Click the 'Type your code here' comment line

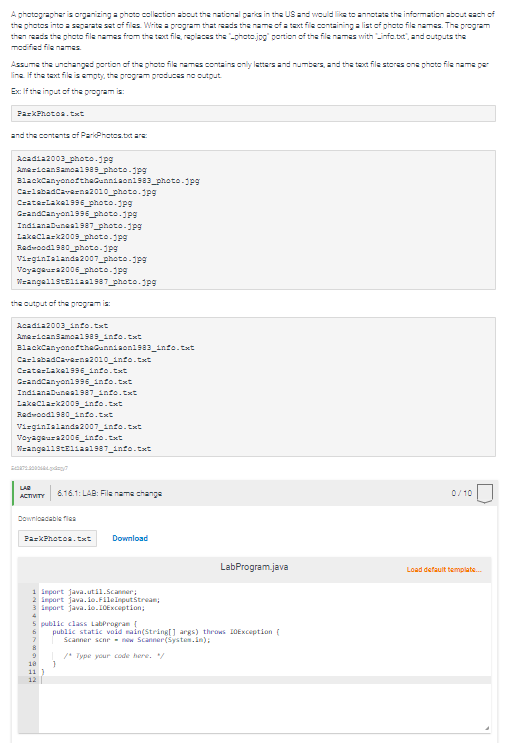[114, 656]
